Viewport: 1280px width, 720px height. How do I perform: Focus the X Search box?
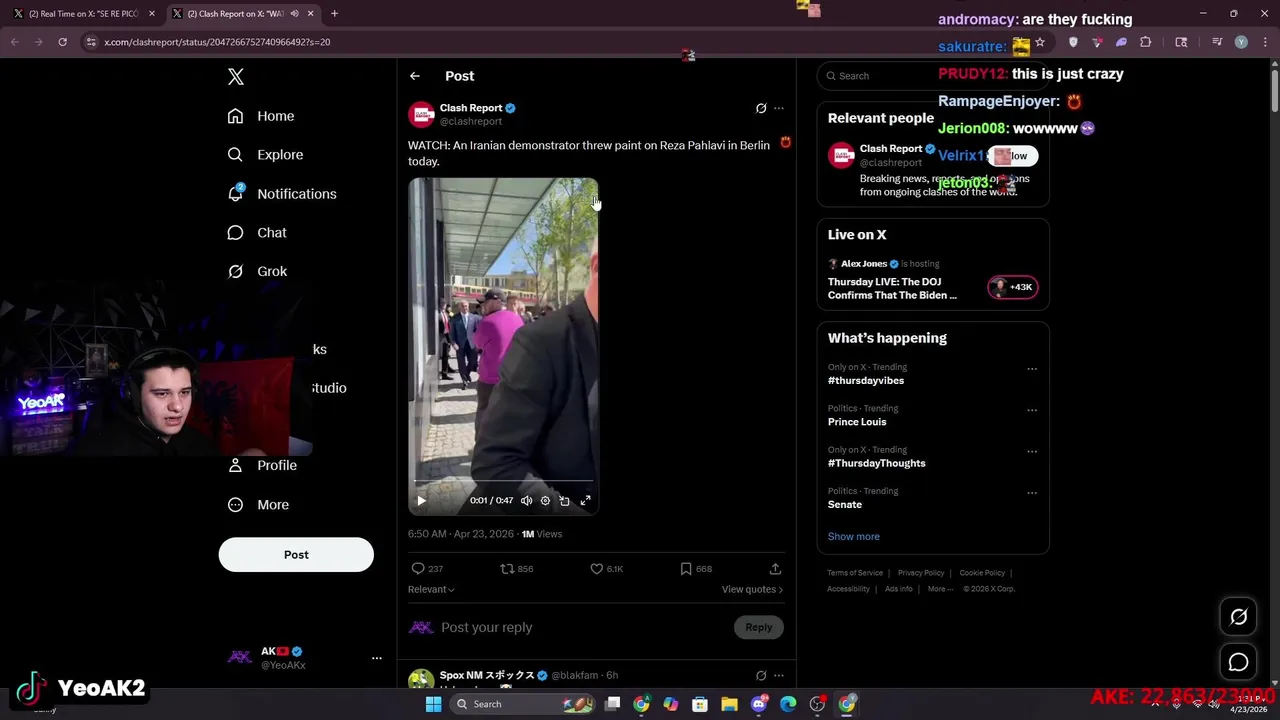pyautogui.click(x=933, y=76)
